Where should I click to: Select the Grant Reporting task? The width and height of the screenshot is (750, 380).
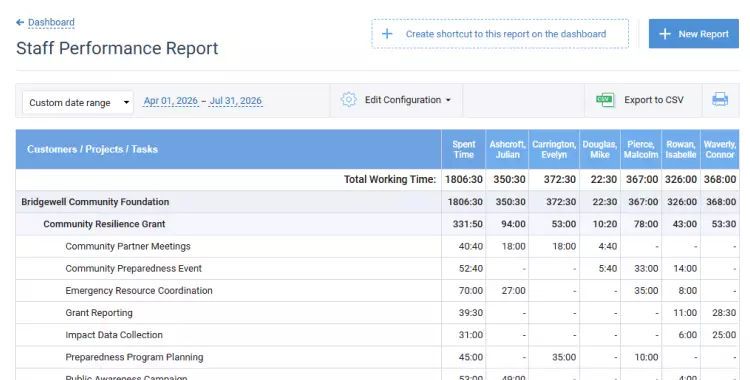coord(99,313)
